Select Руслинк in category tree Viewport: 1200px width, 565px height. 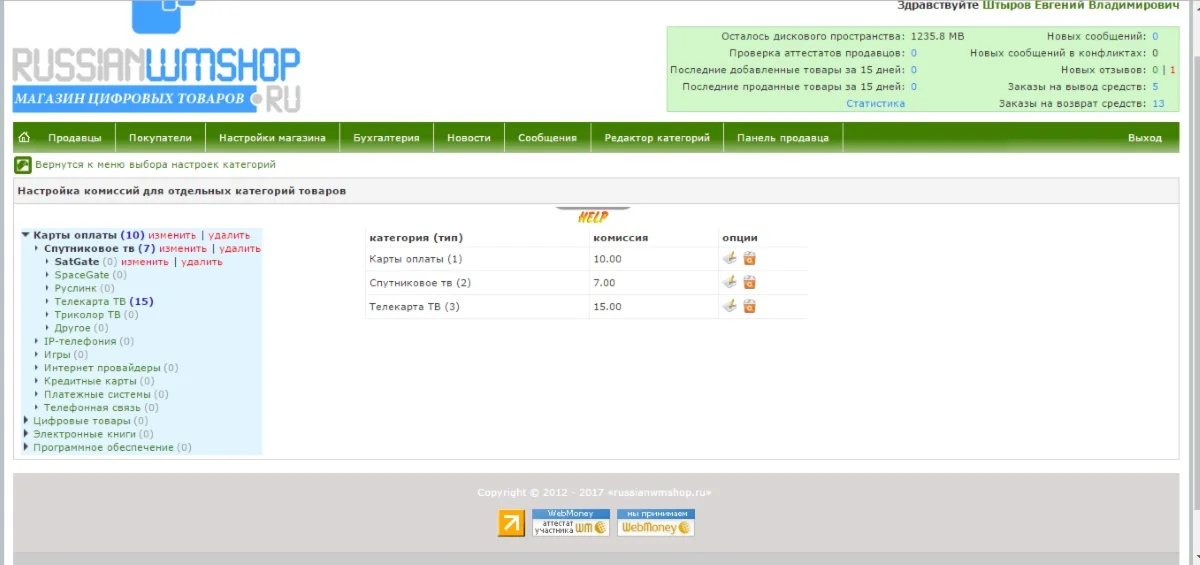76,288
